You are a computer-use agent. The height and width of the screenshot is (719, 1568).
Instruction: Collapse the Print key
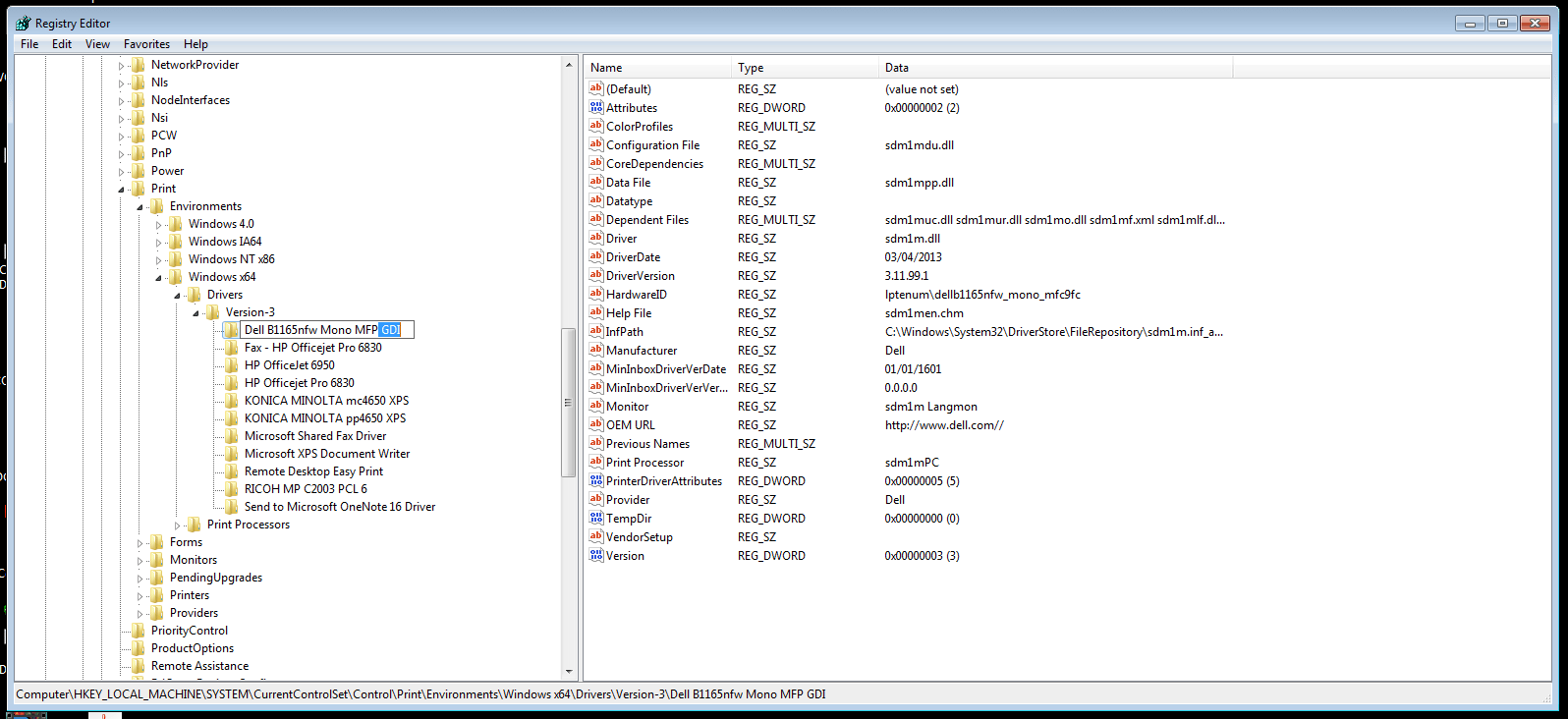point(122,190)
